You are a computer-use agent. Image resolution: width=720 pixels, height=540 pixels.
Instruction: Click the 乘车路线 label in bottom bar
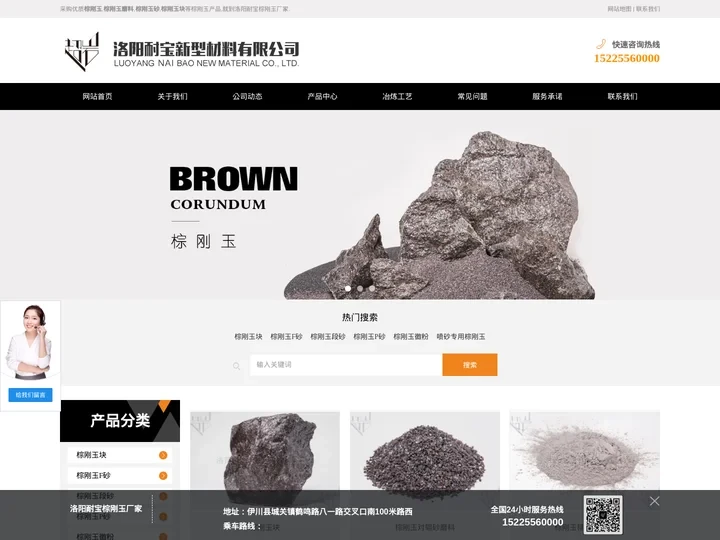242,526
